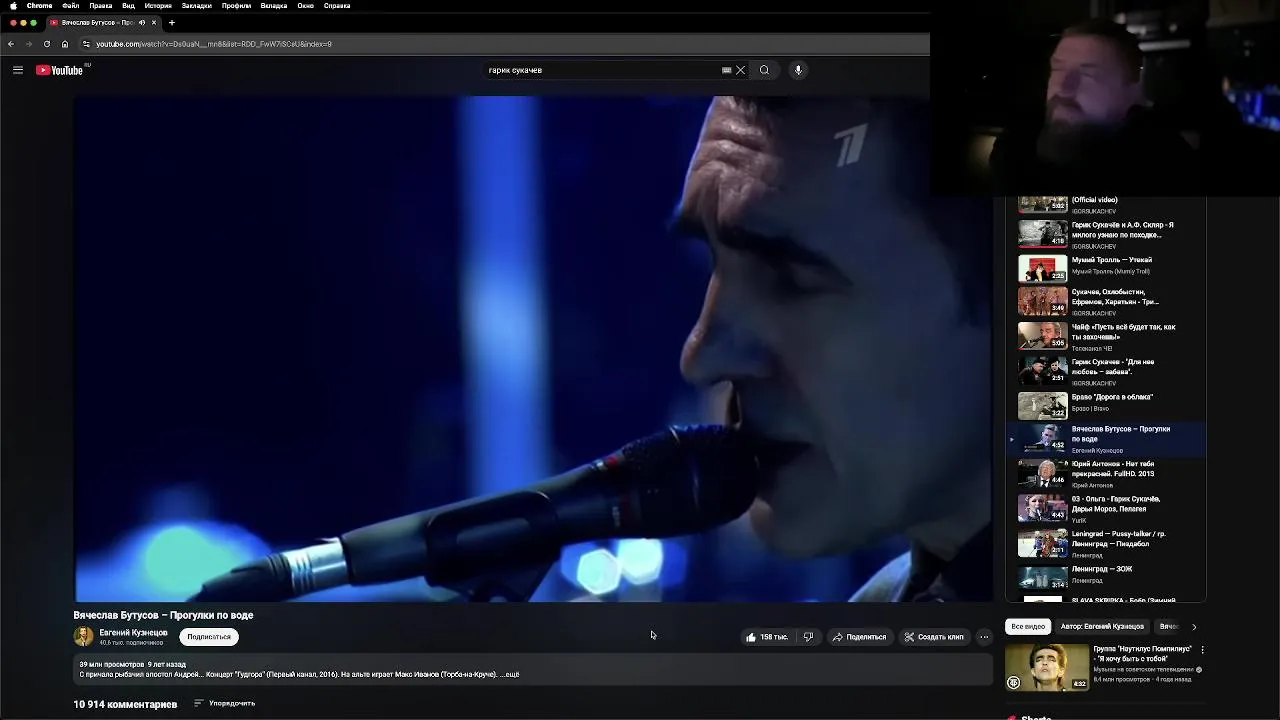Open suggested video Наутилус Помпилиус thumbnail
This screenshot has height=720, width=1280.
click(x=1047, y=667)
